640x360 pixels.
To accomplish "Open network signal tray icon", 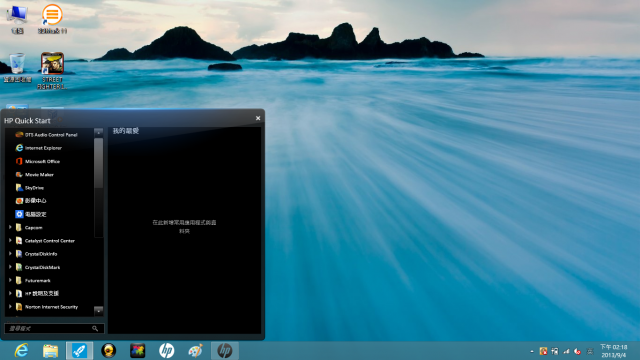I will tap(566, 351).
